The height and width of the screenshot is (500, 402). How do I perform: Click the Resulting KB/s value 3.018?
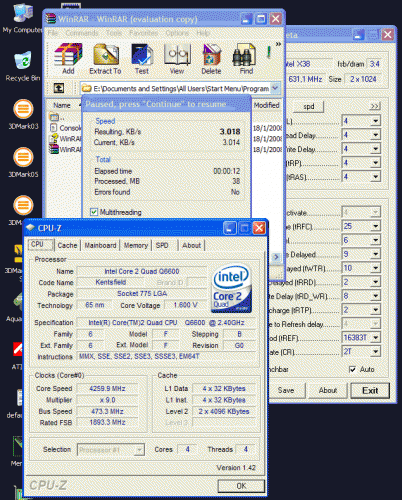pyautogui.click(x=230, y=132)
